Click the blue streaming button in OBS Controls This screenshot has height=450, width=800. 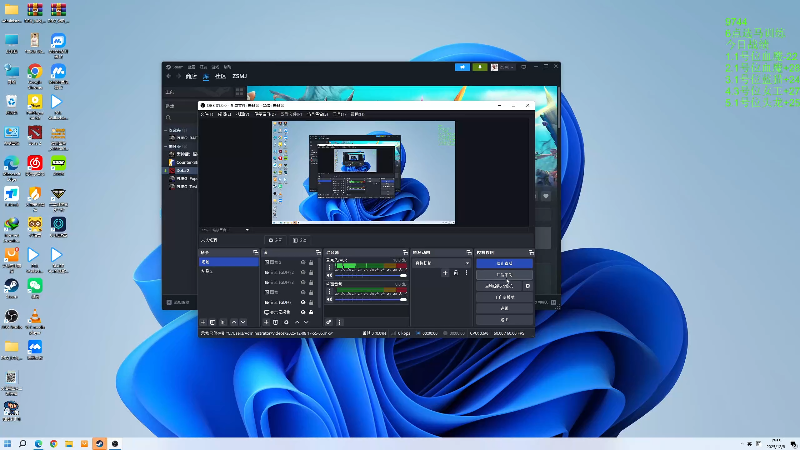[x=504, y=263]
